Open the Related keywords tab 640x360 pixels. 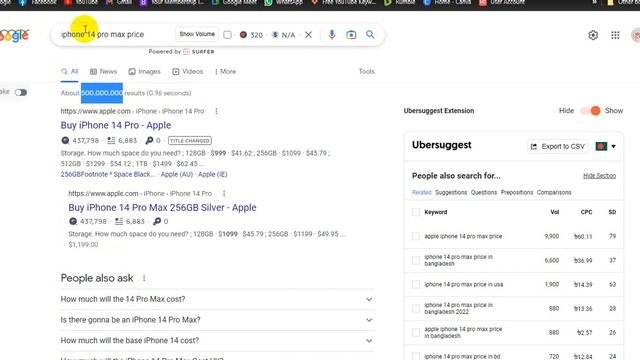[x=421, y=192]
